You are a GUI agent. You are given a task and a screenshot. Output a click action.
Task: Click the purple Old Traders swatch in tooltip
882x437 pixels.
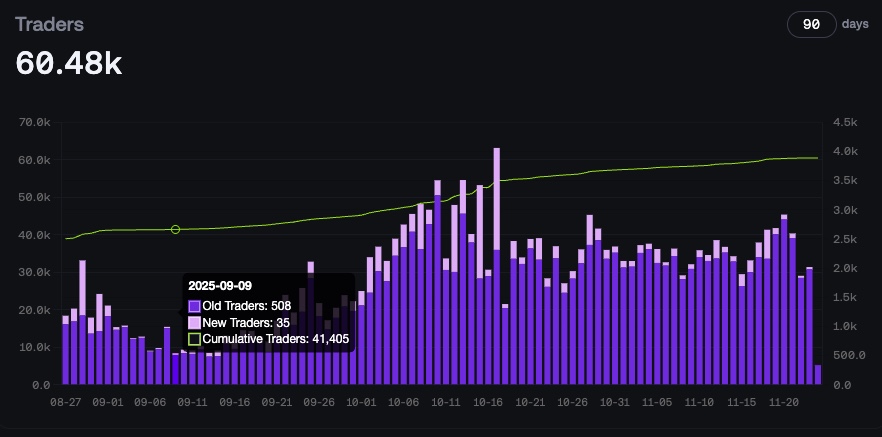pyautogui.click(x=194, y=306)
